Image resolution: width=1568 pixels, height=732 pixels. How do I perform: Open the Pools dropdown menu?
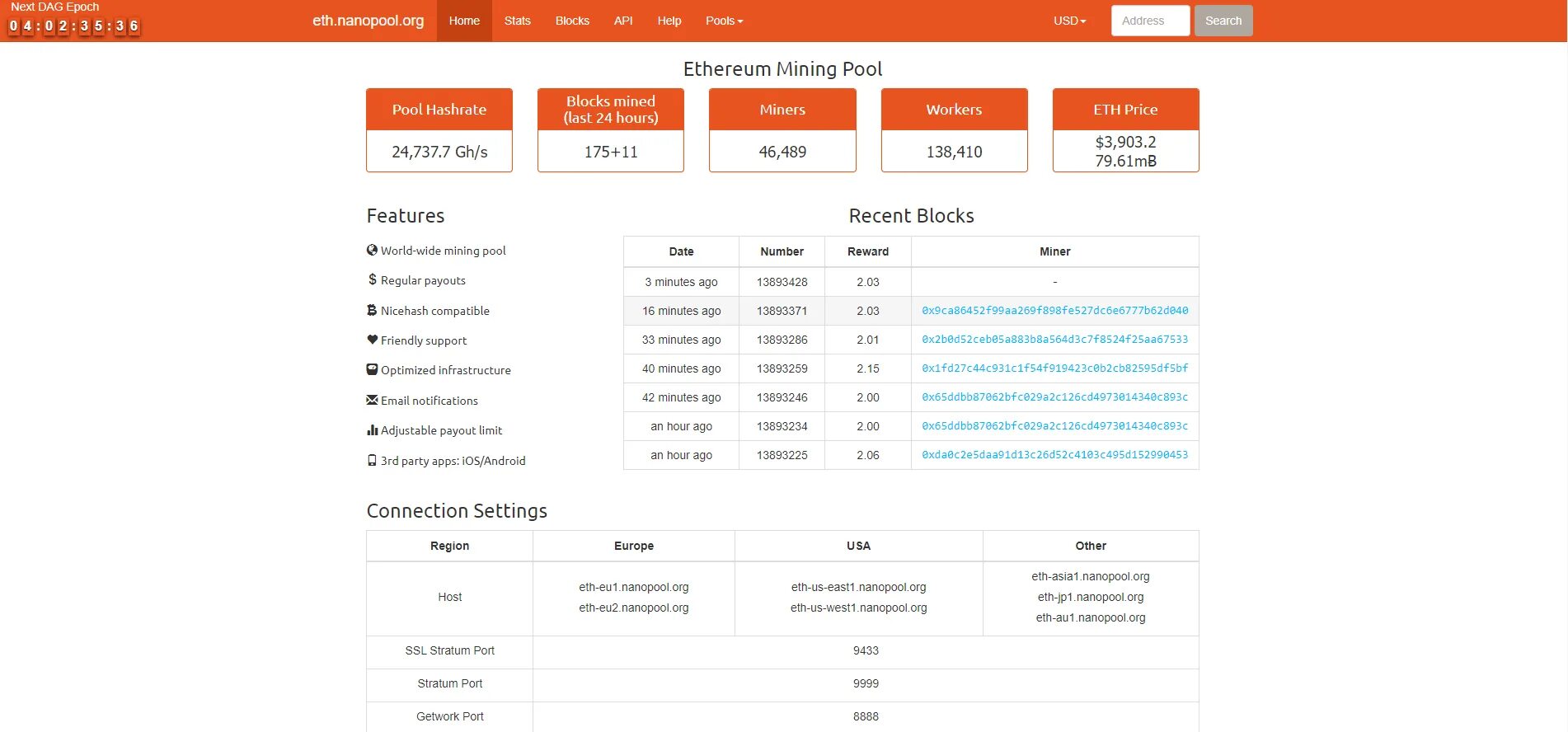[x=724, y=21]
